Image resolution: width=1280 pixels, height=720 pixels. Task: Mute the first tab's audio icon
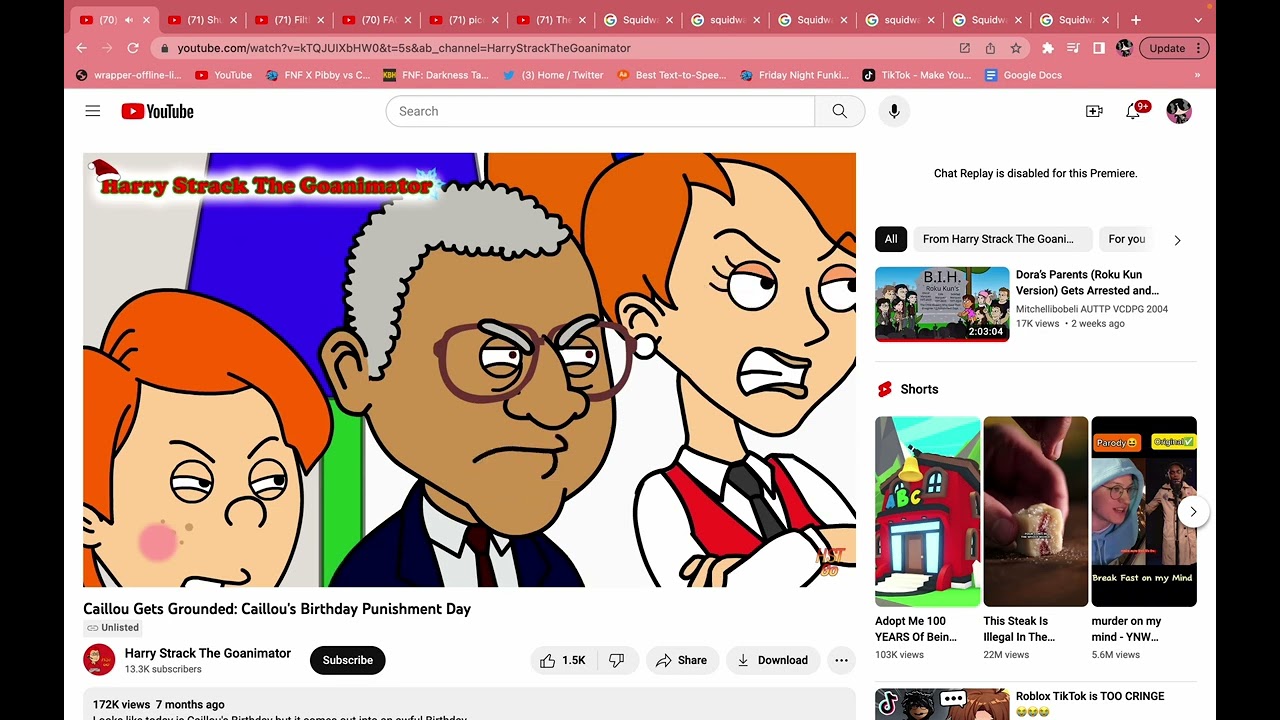coord(128,20)
